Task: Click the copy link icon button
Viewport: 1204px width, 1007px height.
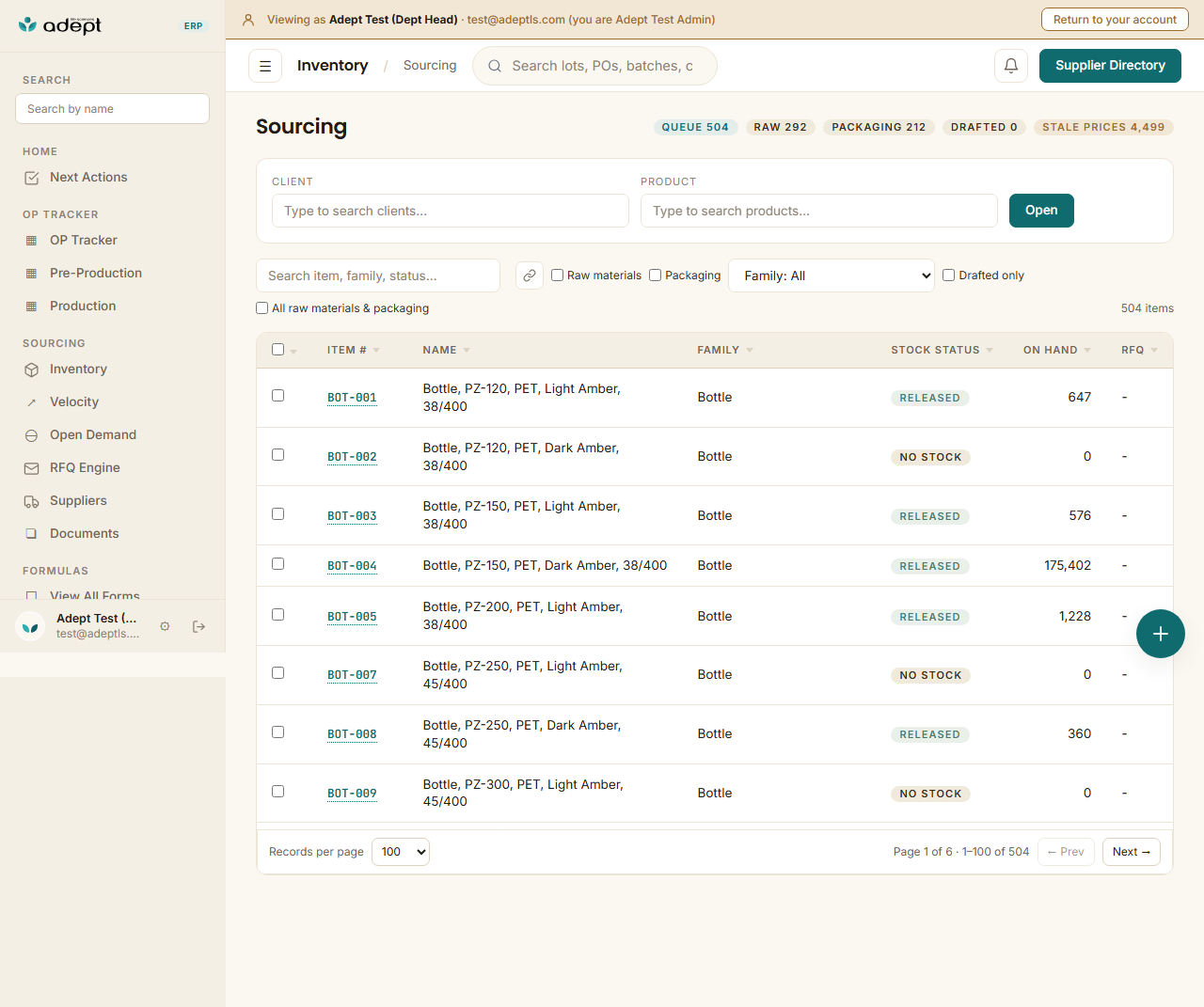Action: (x=530, y=275)
